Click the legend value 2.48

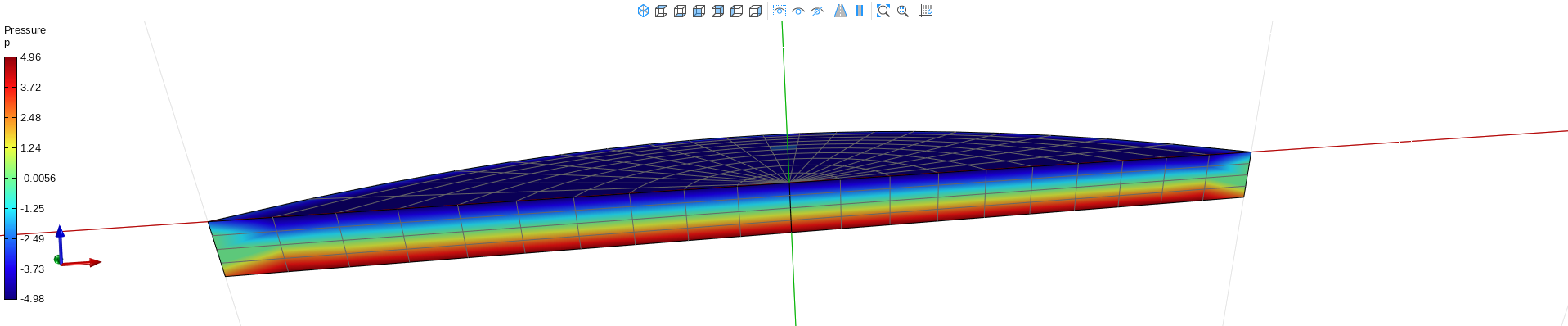pos(30,118)
